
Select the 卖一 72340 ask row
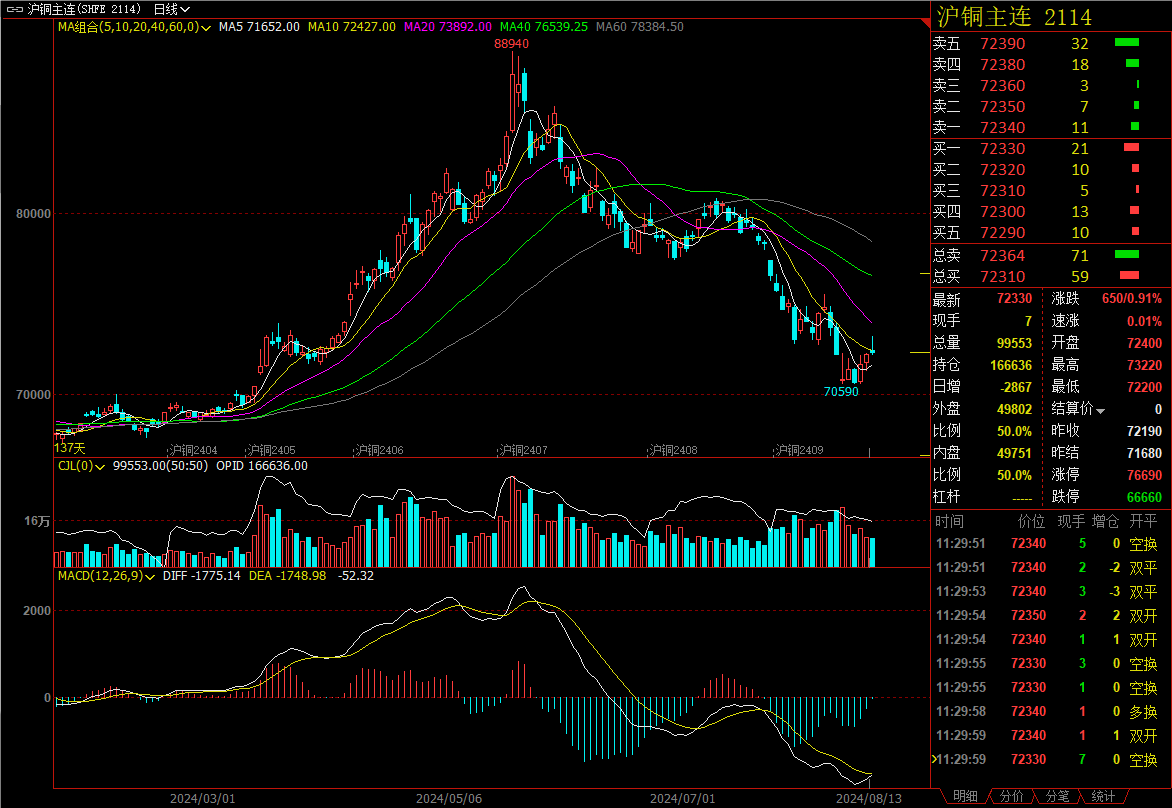[1051, 127]
